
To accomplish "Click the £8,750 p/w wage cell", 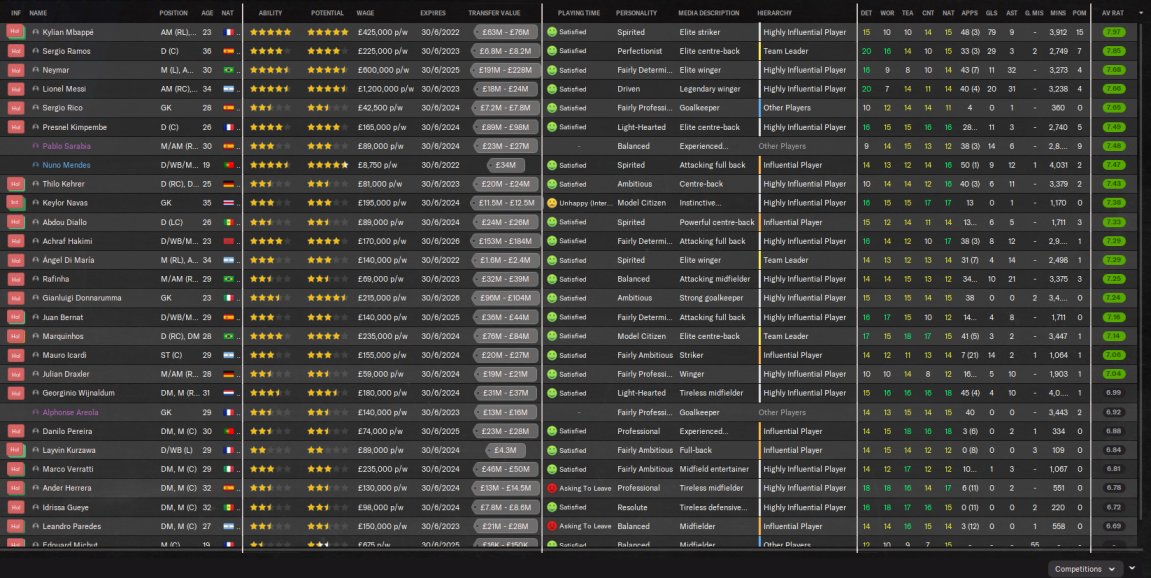I will tap(377, 165).
